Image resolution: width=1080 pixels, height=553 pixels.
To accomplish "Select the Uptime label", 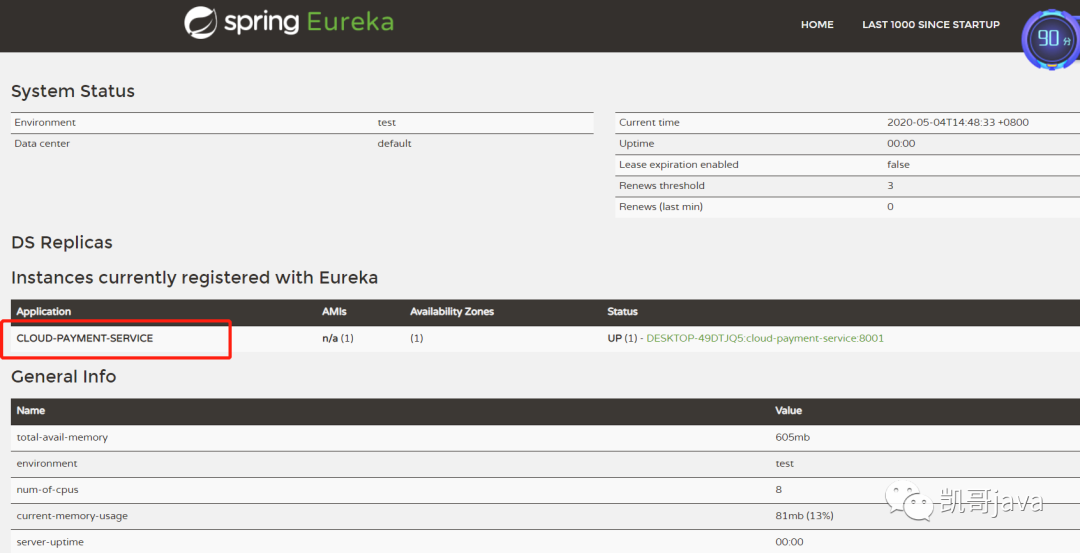I will point(636,143).
